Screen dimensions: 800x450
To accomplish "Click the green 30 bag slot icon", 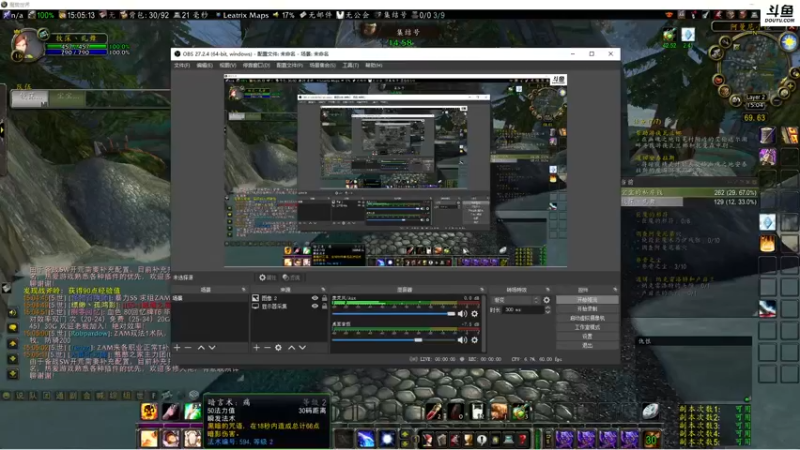I will pyautogui.click(x=652, y=439).
